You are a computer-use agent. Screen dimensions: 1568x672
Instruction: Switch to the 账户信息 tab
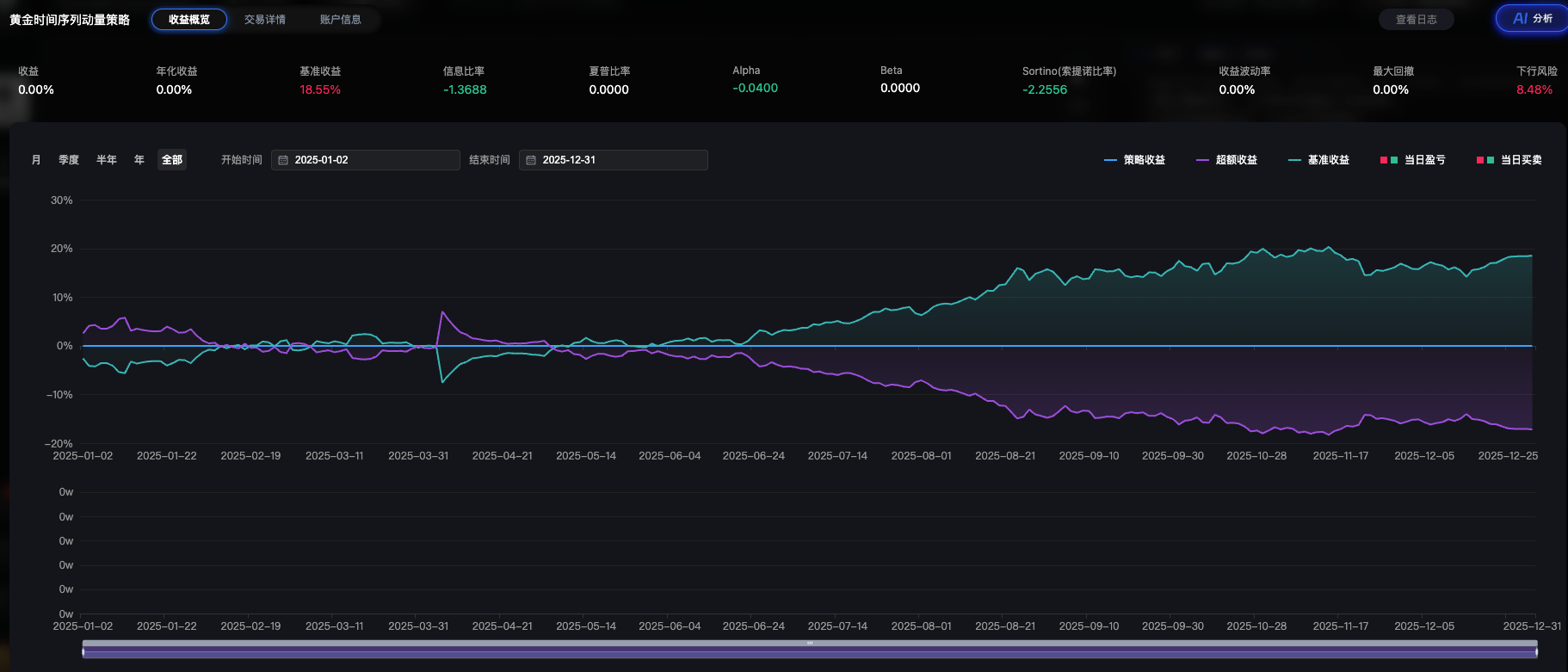coord(341,19)
